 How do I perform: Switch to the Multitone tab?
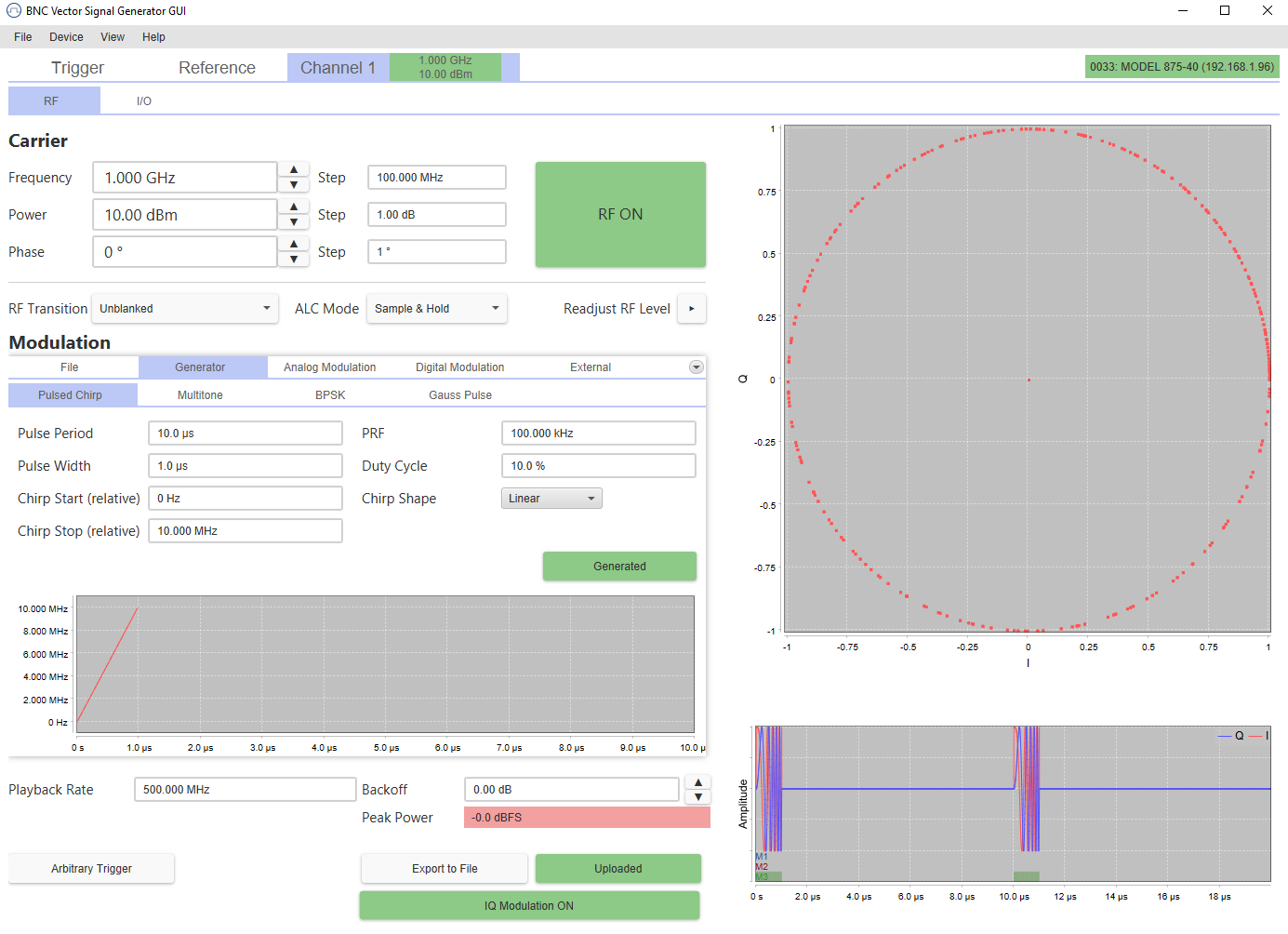coord(200,394)
